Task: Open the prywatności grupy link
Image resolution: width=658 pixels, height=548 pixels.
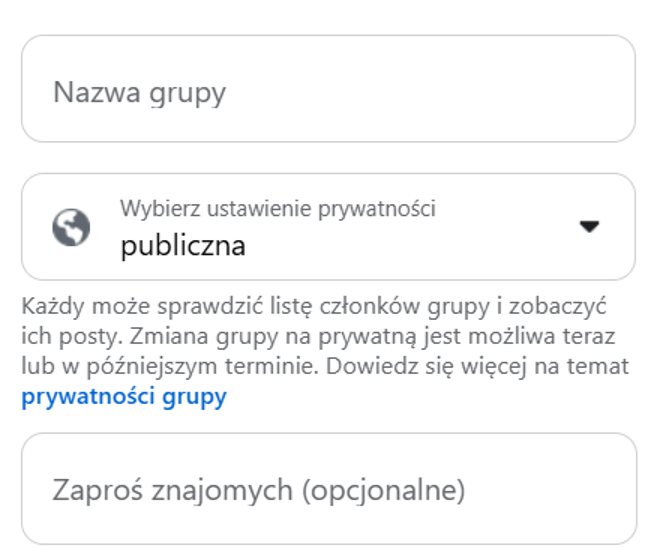Action: pyautogui.click(x=124, y=396)
